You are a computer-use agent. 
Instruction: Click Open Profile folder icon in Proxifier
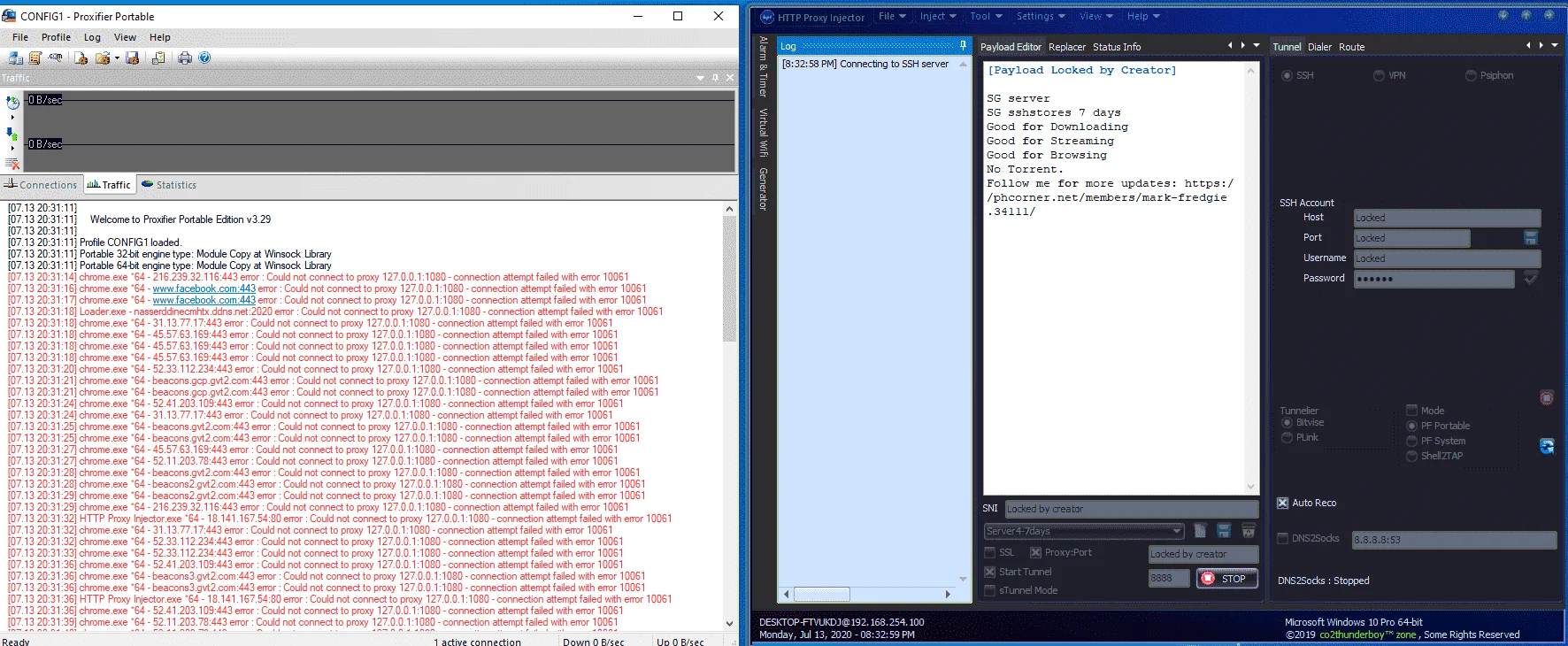[103, 58]
